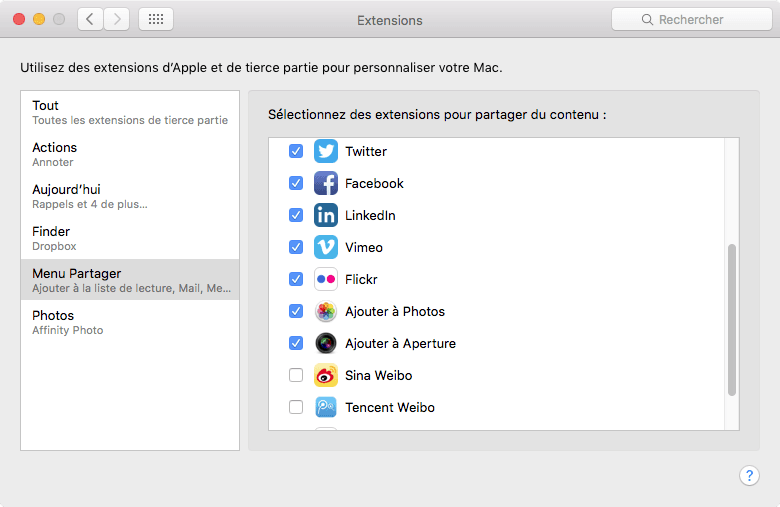Open the Aujourd'hui category

point(130,196)
